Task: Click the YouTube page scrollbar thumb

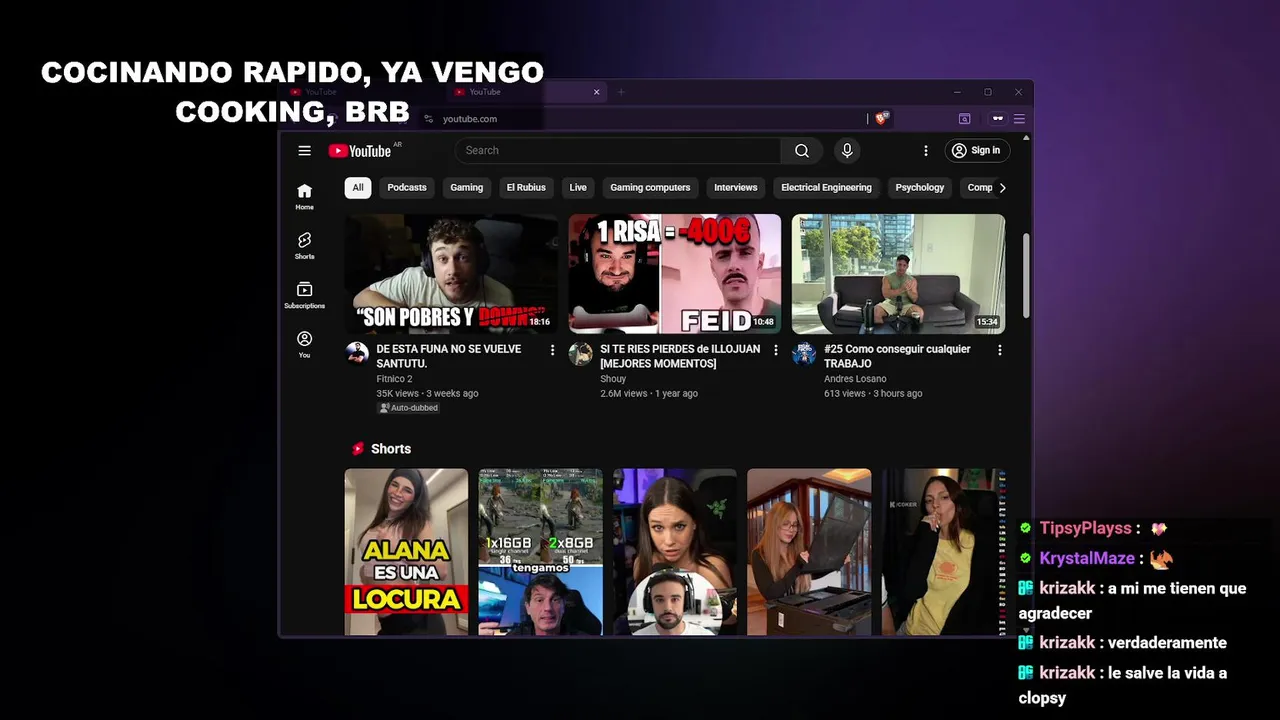Action: 1026,275
